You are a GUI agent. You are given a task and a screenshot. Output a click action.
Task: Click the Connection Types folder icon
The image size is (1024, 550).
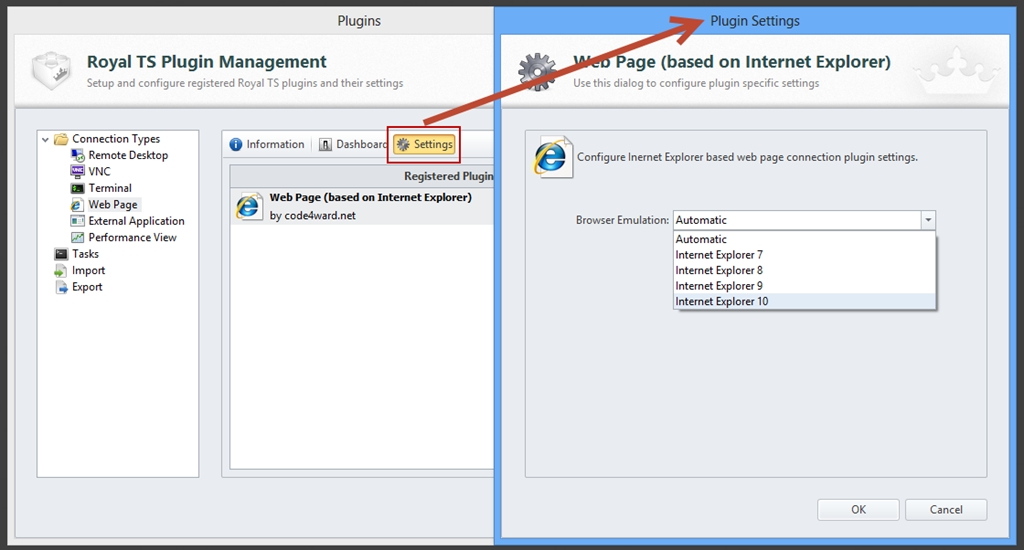pos(61,138)
